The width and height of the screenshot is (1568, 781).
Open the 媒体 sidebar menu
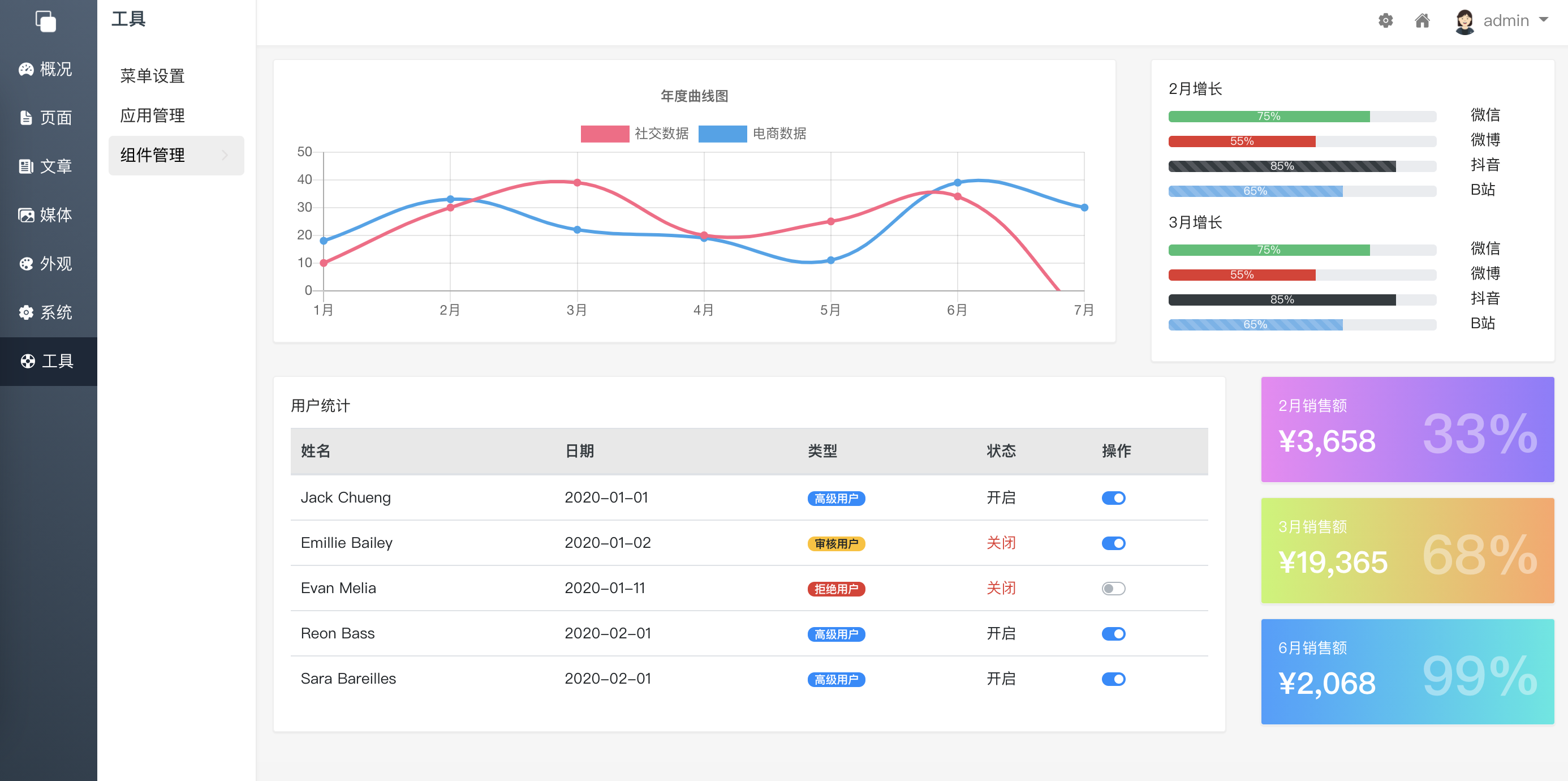[49, 216]
